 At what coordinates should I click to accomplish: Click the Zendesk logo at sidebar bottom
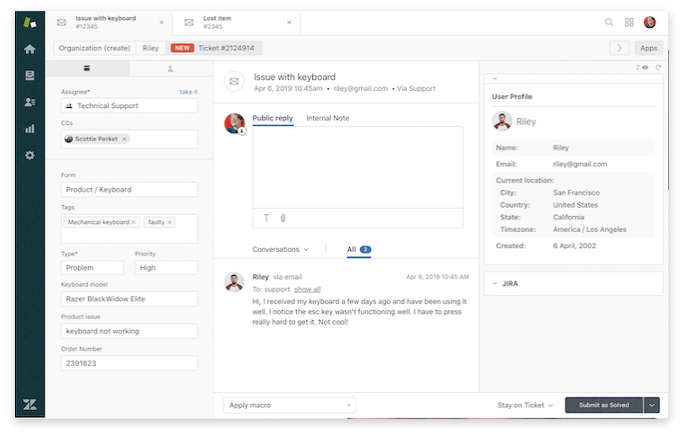point(30,404)
